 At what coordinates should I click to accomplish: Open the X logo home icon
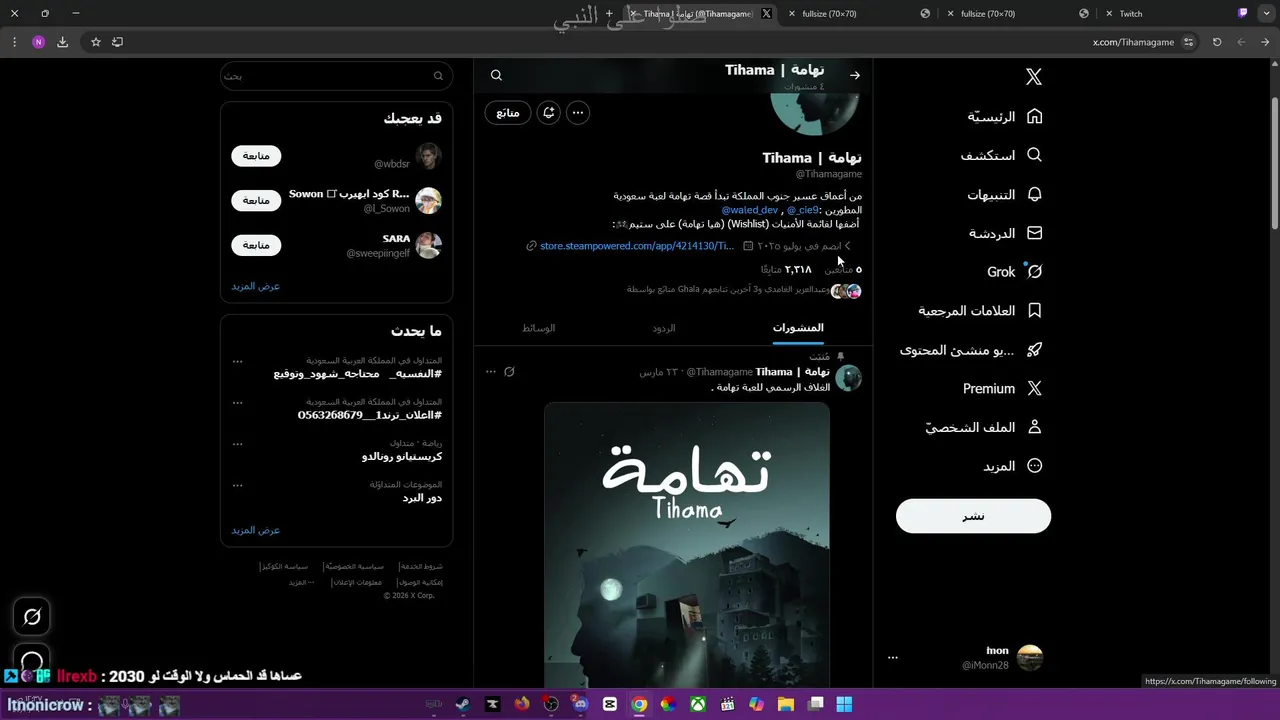(x=1034, y=77)
